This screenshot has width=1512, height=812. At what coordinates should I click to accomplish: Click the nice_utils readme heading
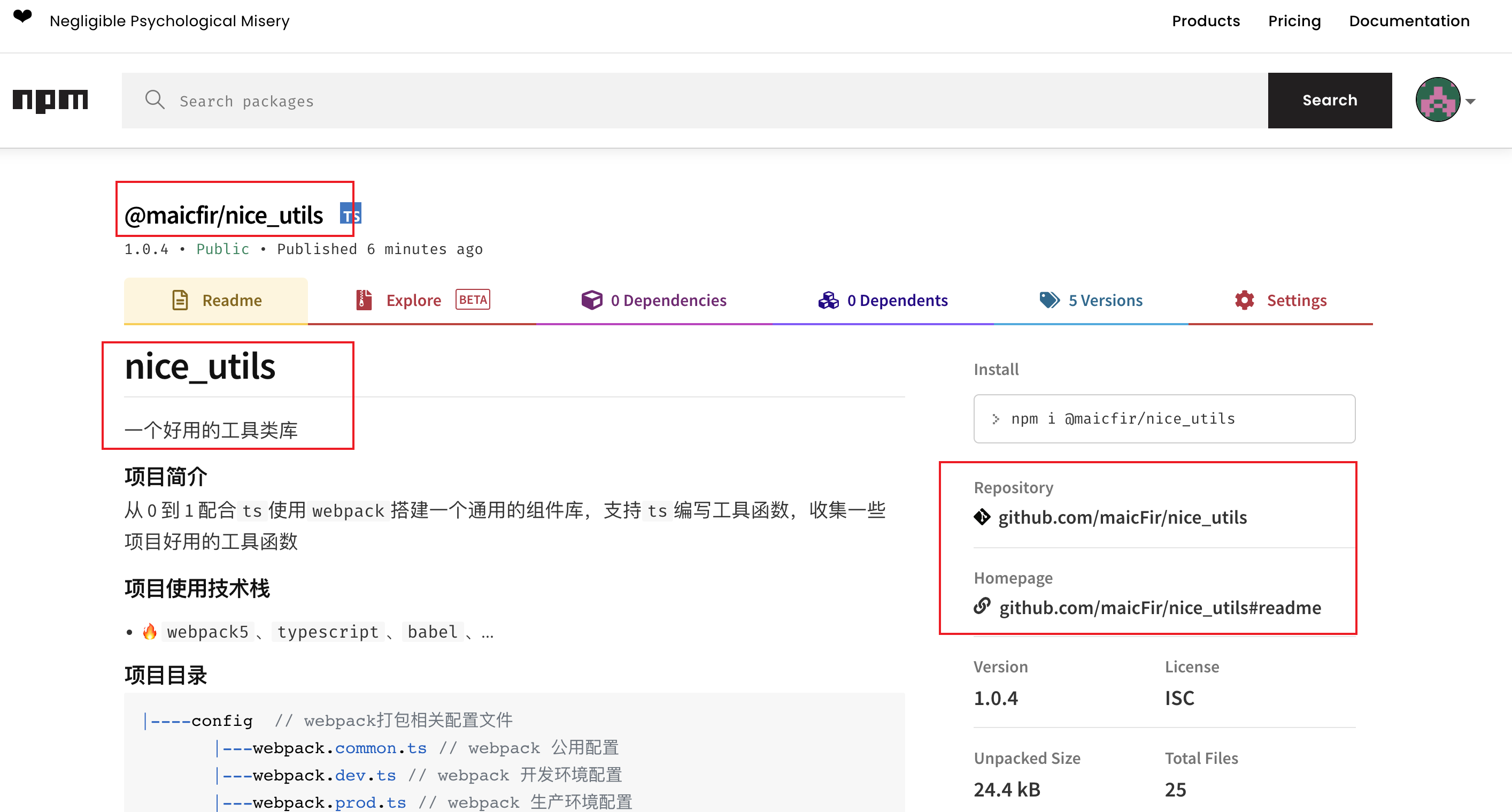(x=199, y=367)
